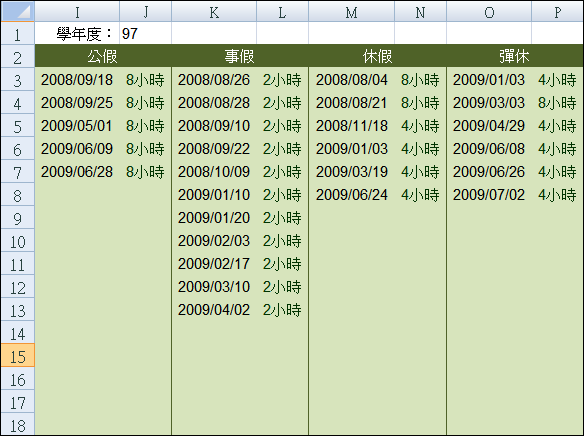The width and height of the screenshot is (584, 436).
Task: Select date cell 2008/10/09
Action: 214,172
